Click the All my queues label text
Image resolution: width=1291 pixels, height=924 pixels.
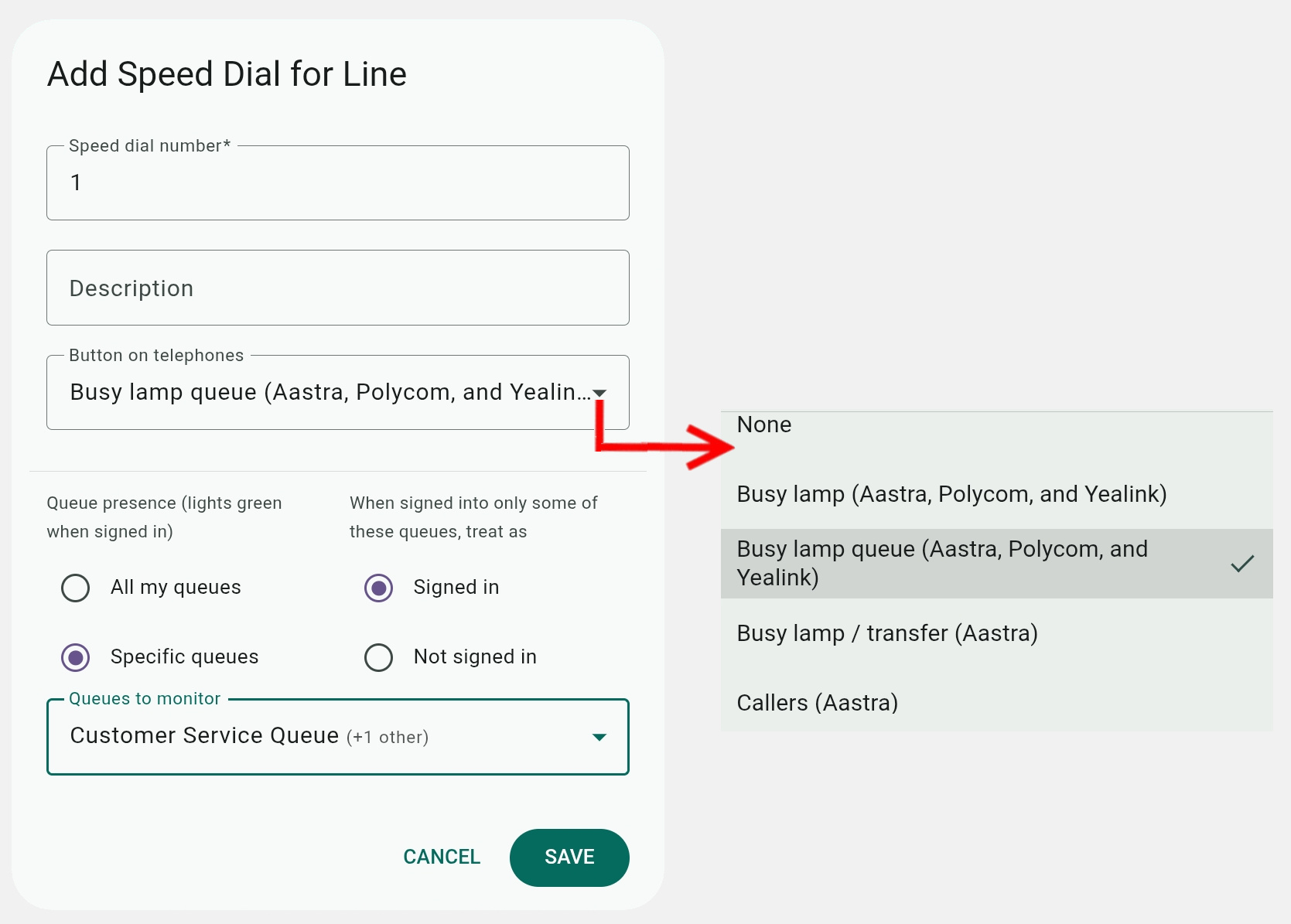[x=176, y=588]
